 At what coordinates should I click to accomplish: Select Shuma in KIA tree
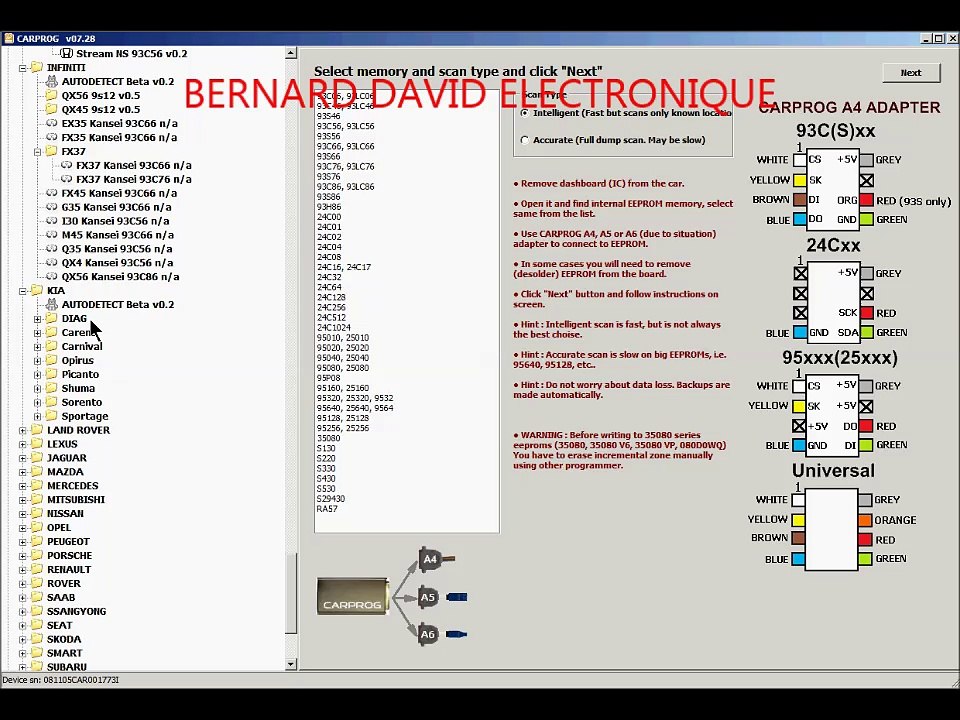click(78, 388)
